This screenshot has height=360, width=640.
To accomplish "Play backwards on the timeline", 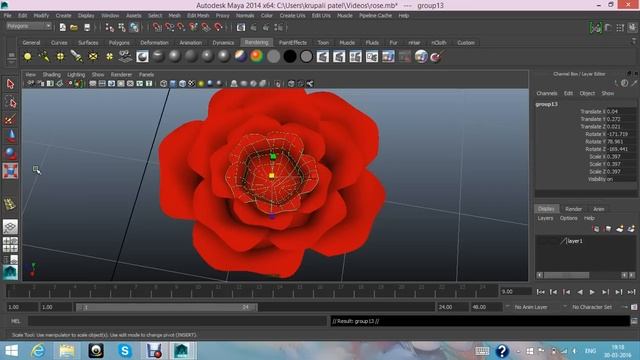I will tap(580, 292).
